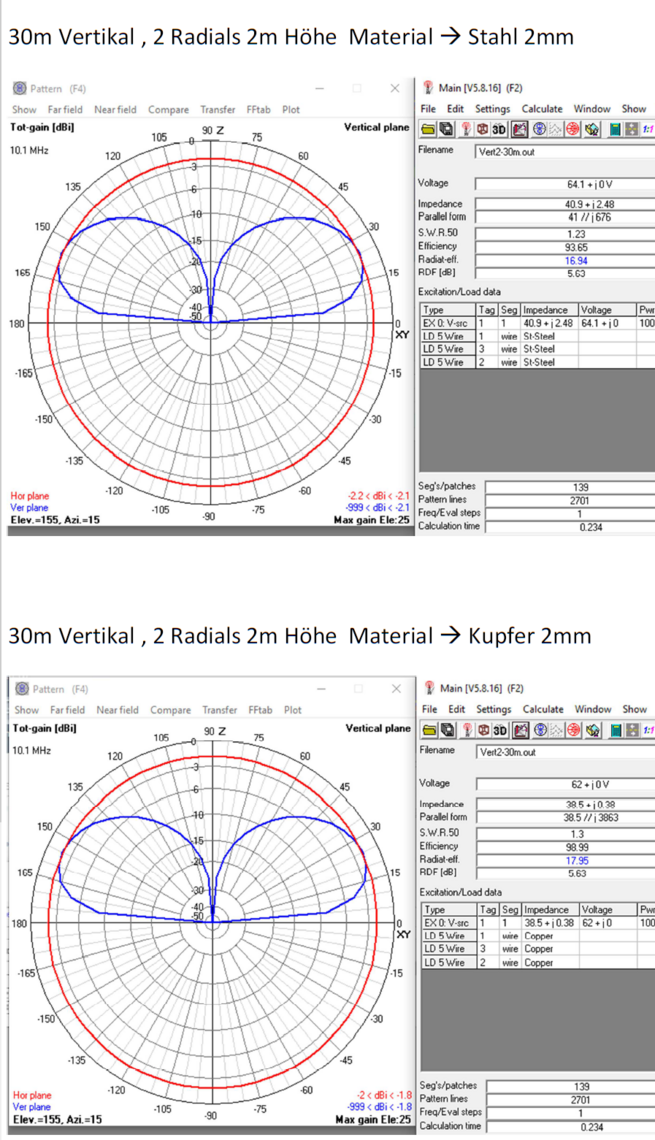This screenshot has width=655, height=1140.
Task: Minimize the Kupfer Pattern (F4) window
Action: pyautogui.click(x=321, y=689)
